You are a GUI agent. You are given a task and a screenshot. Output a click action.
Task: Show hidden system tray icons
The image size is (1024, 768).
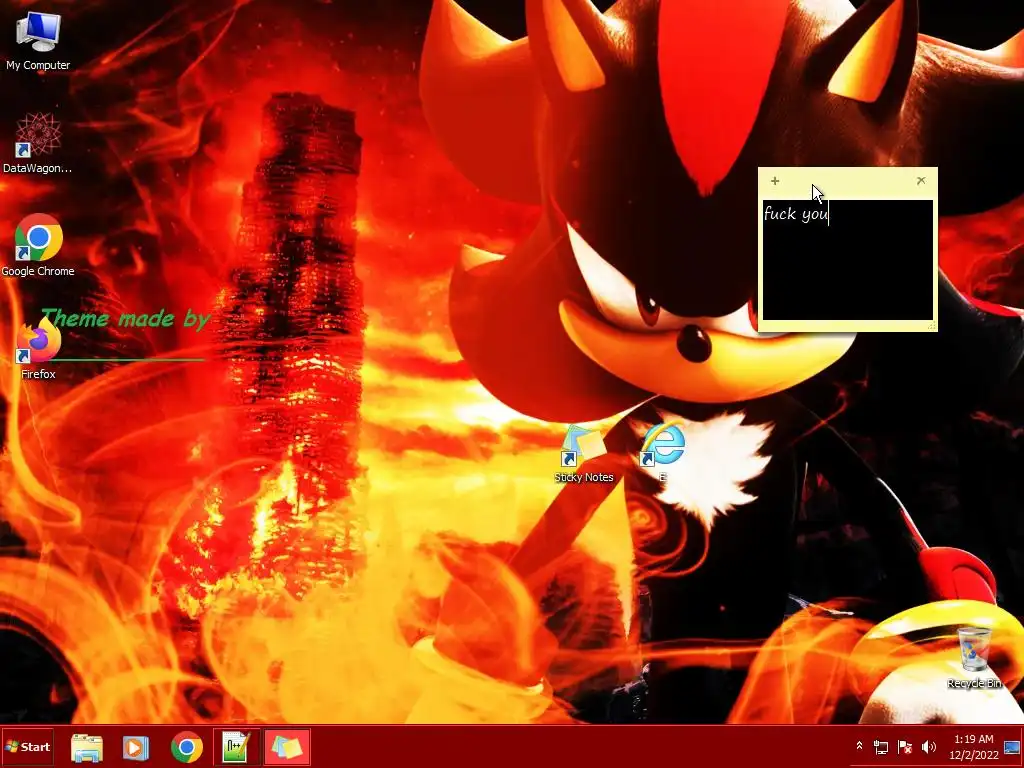click(x=859, y=746)
